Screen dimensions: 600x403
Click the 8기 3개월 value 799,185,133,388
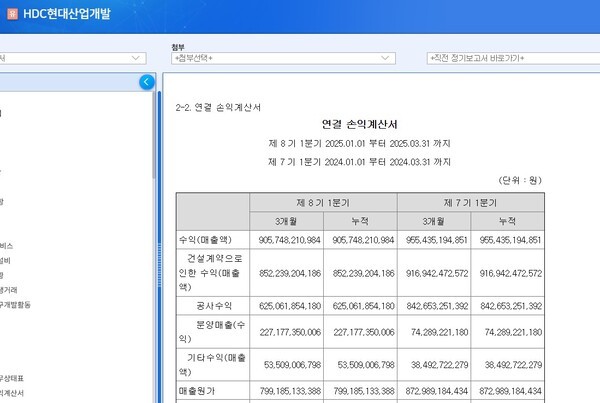tap(290, 391)
